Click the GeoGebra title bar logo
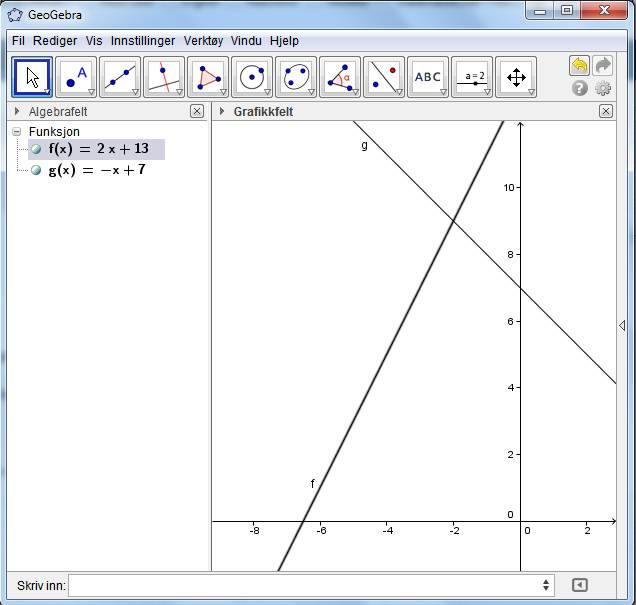This screenshot has width=636, height=605. pyautogui.click(x=15, y=15)
